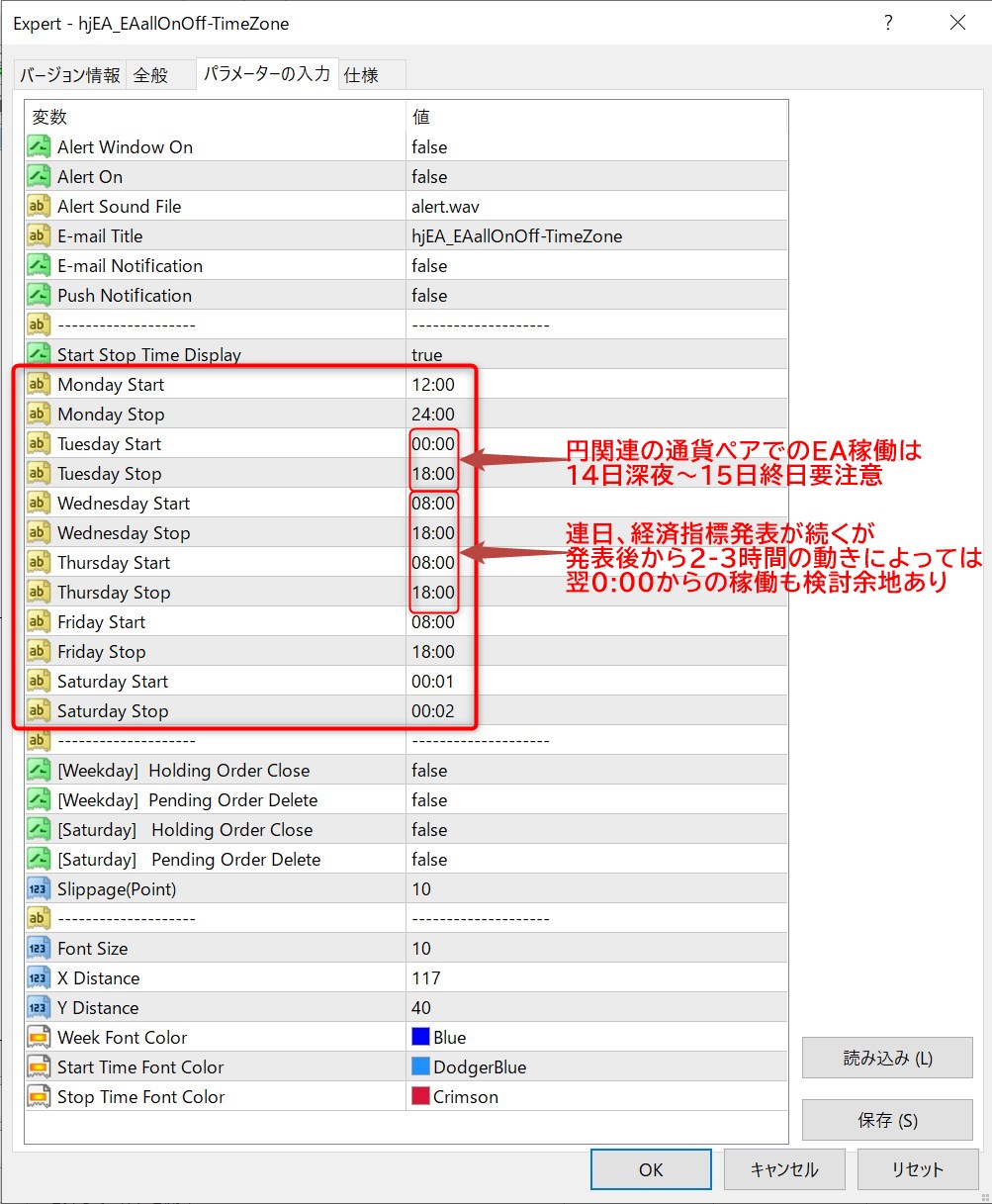
Task: Click the 保存 (S) button
Action: [887, 1121]
